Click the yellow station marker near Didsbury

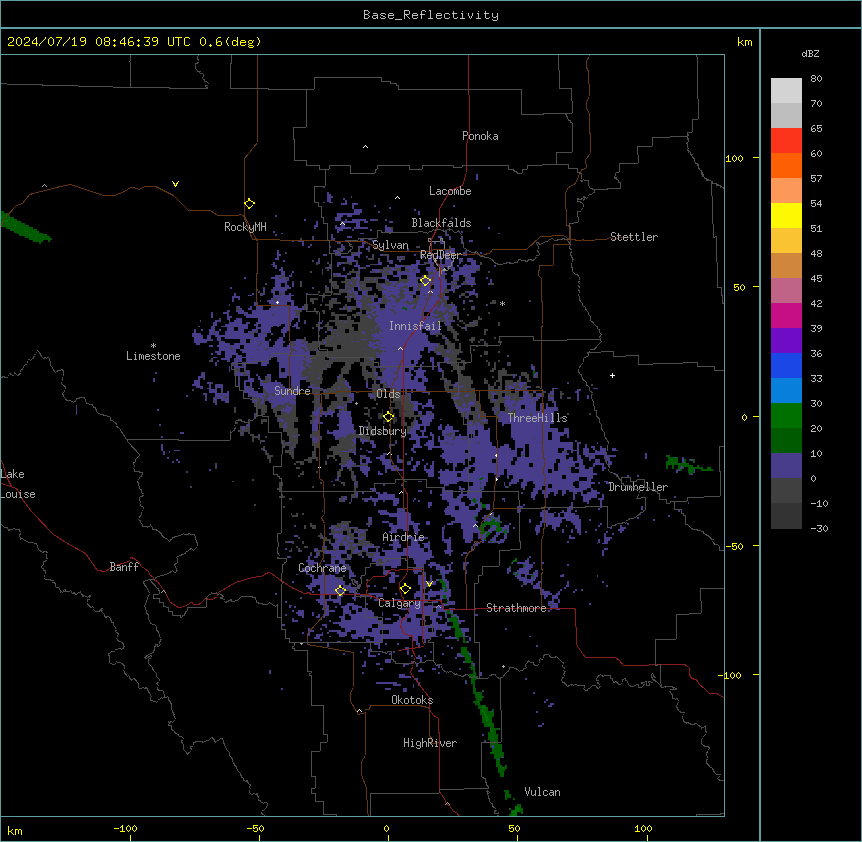389,416
